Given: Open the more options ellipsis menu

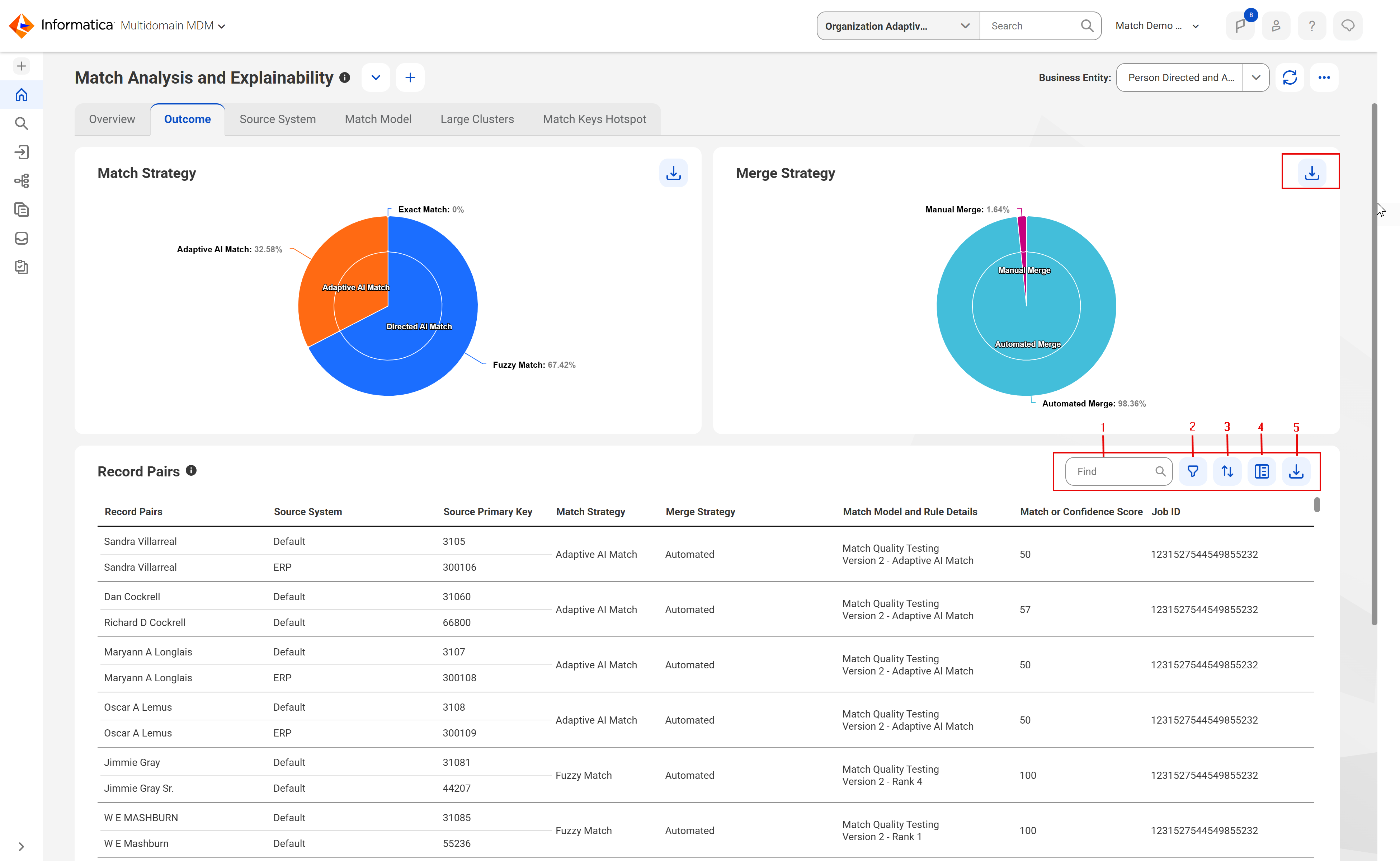Looking at the screenshot, I should [x=1324, y=77].
